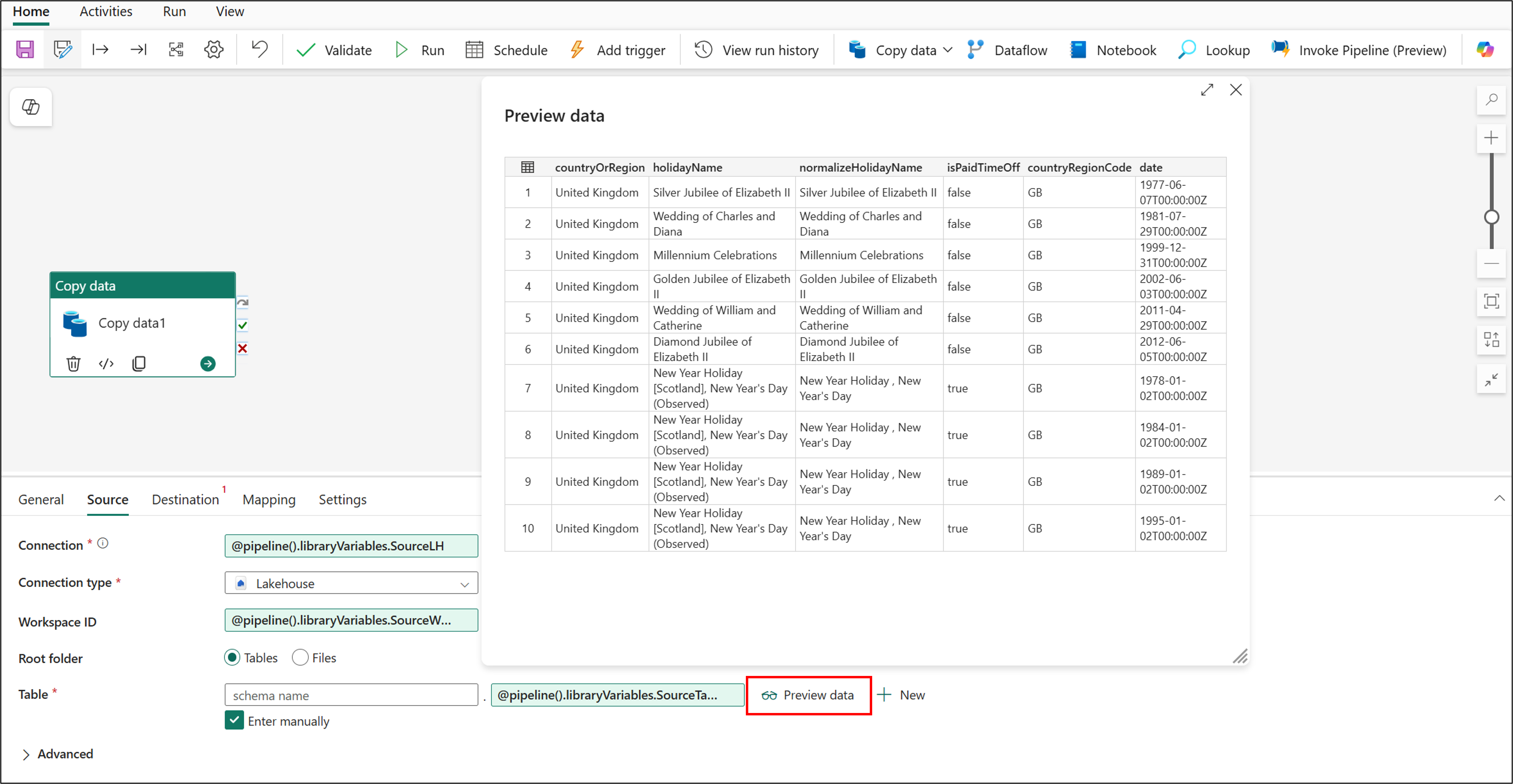The height and width of the screenshot is (784, 1513).
Task: Delete the Copy data1 activity
Action: click(x=73, y=364)
